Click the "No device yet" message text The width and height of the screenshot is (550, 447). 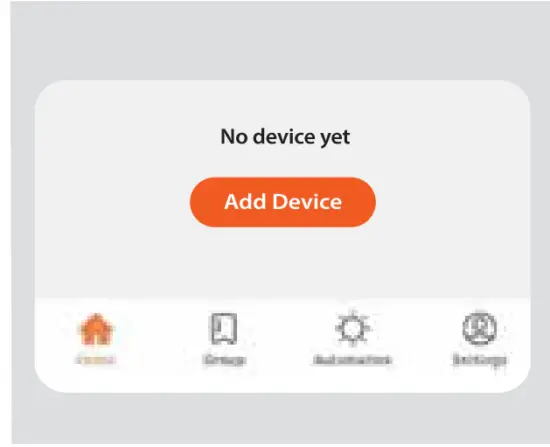click(x=285, y=137)
